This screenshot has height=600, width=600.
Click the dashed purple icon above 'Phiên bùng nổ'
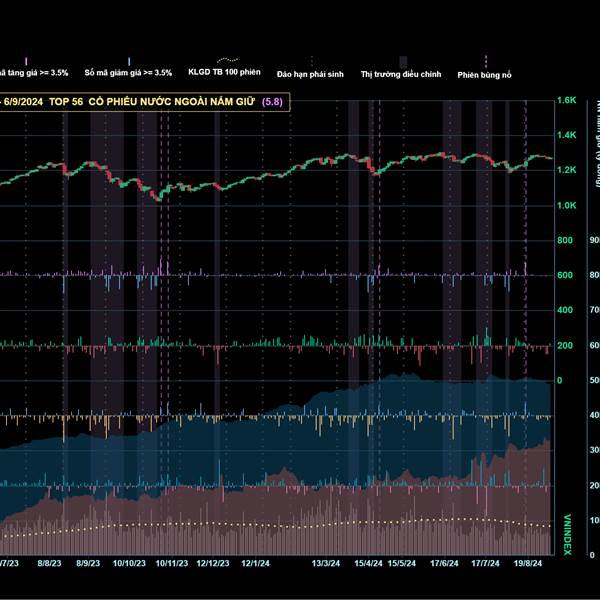point(485,61)
